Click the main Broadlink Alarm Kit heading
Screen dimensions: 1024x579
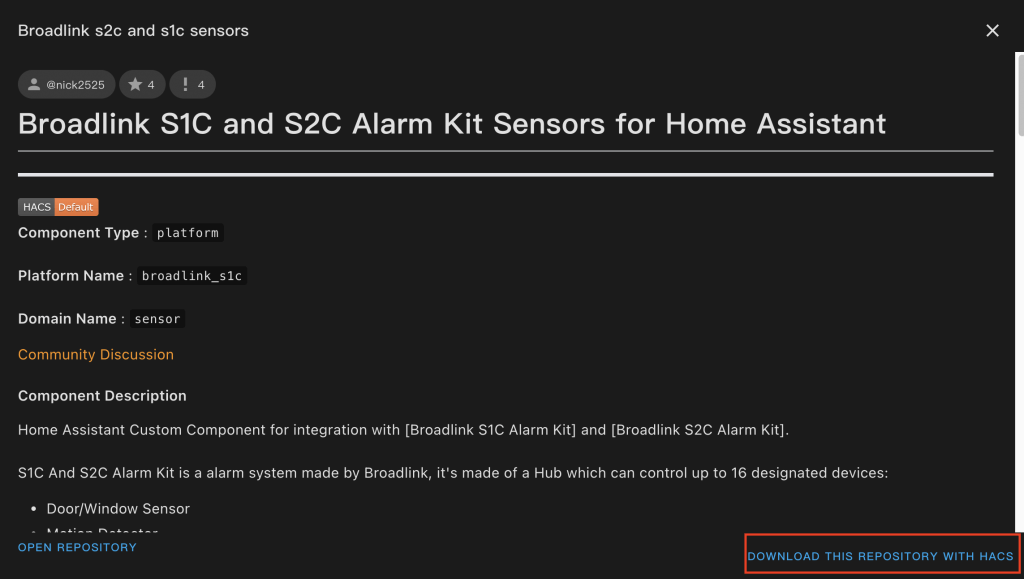pyautogui.click(x=452, y=124)
